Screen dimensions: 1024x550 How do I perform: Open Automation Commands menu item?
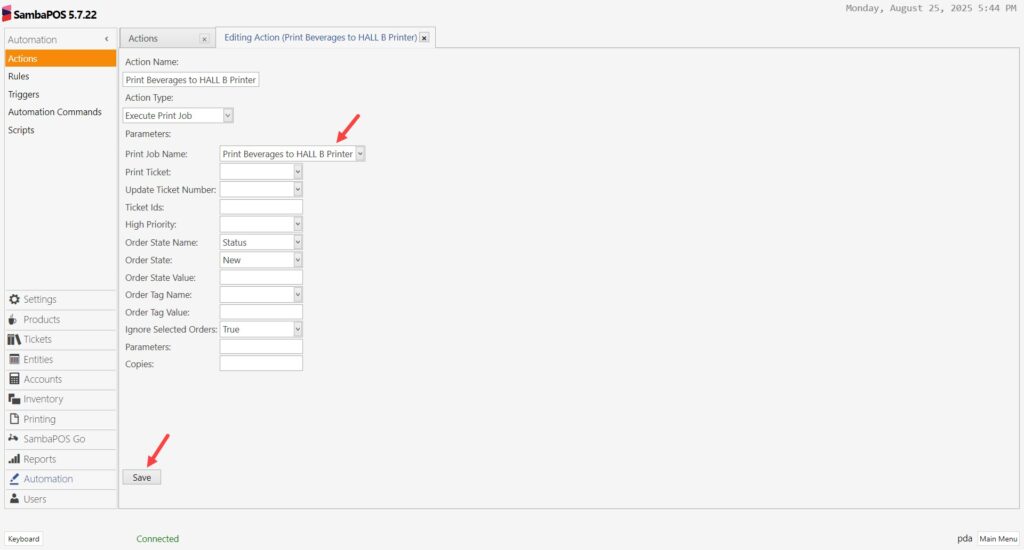[60, 112]
